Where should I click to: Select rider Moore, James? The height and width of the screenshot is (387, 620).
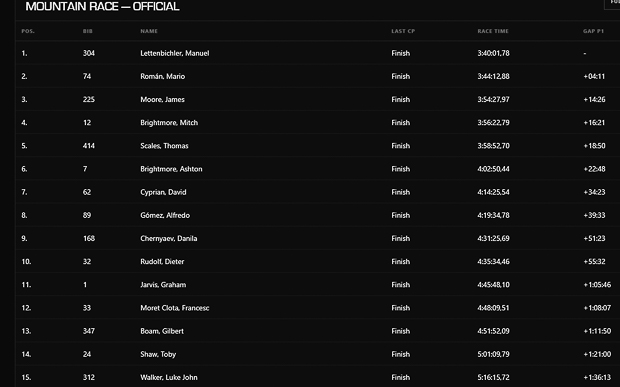click(x=162, y=100)
